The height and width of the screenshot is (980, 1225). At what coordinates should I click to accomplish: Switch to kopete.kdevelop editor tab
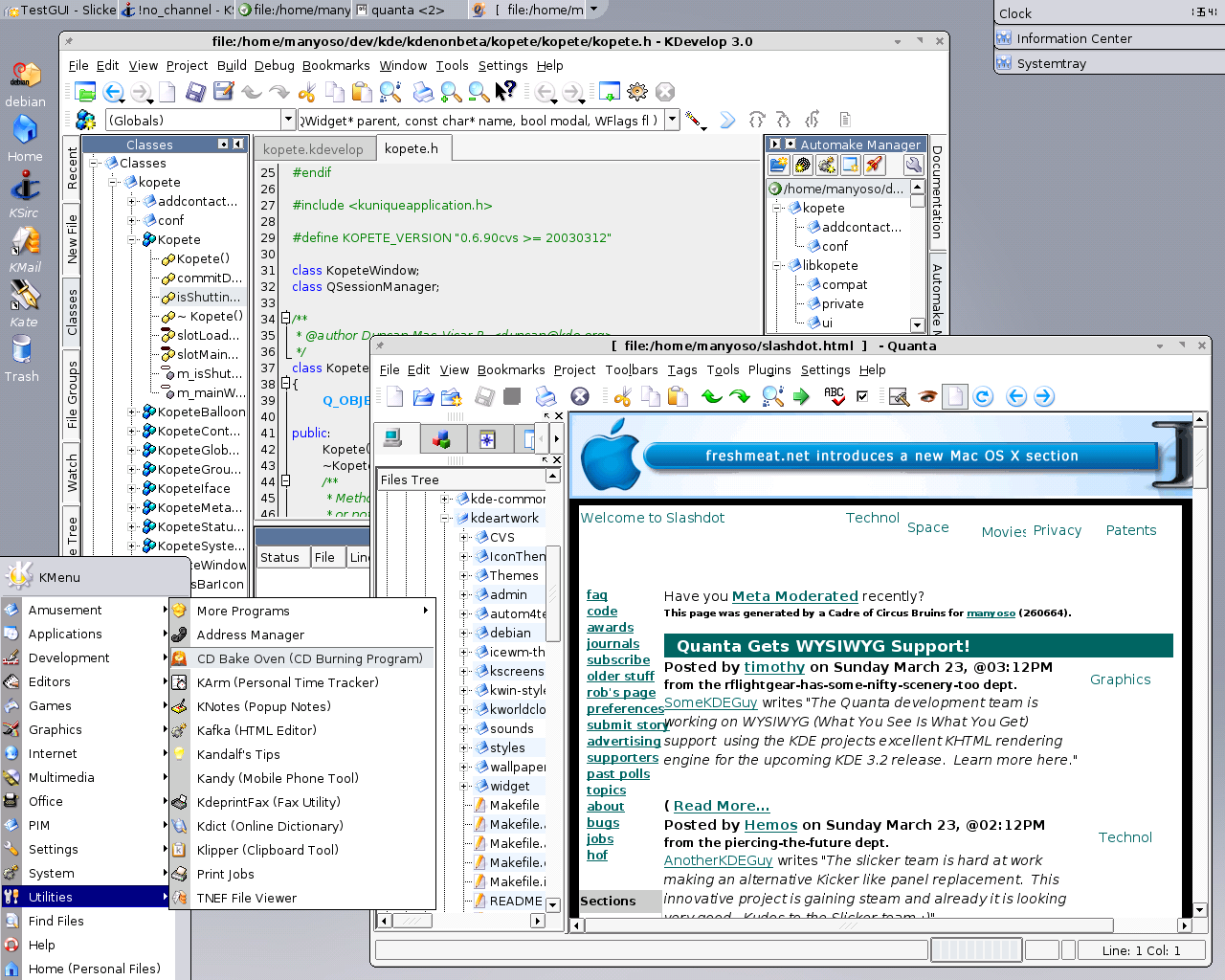point(313,149)
